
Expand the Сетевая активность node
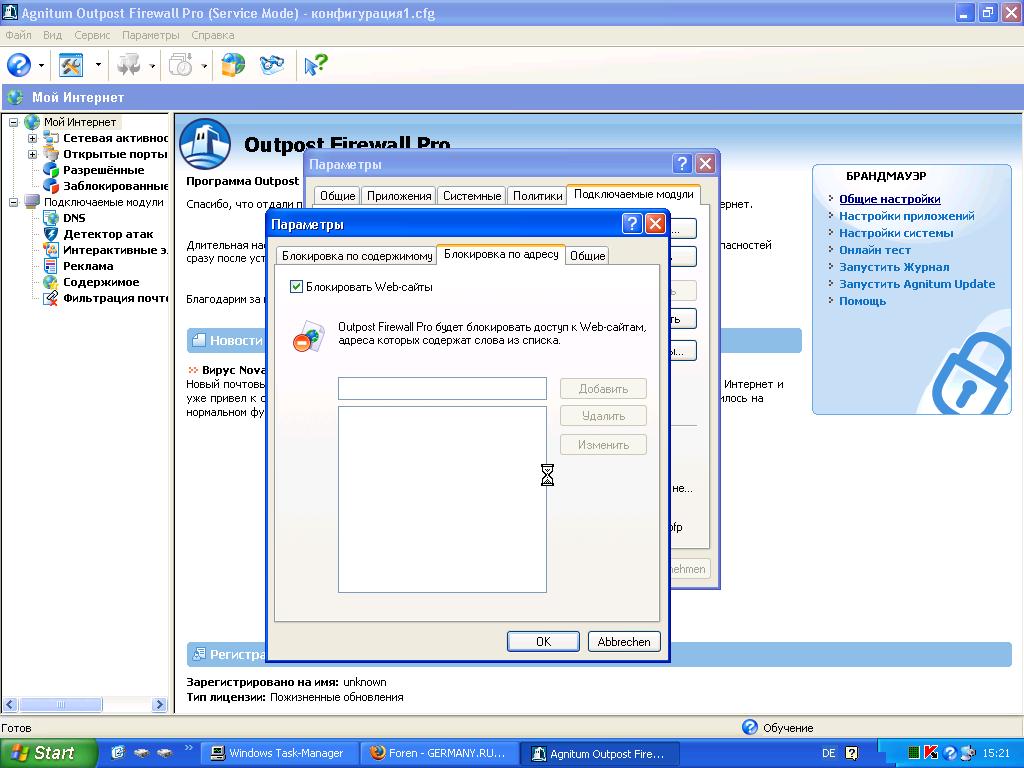tap(32, 138)
